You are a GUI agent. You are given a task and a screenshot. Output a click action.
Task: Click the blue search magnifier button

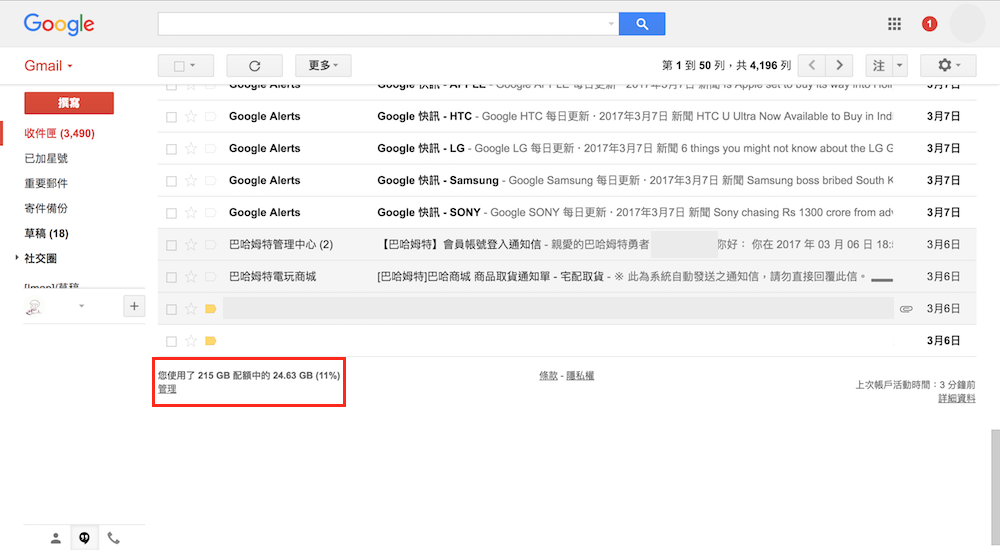click(641, 24)
